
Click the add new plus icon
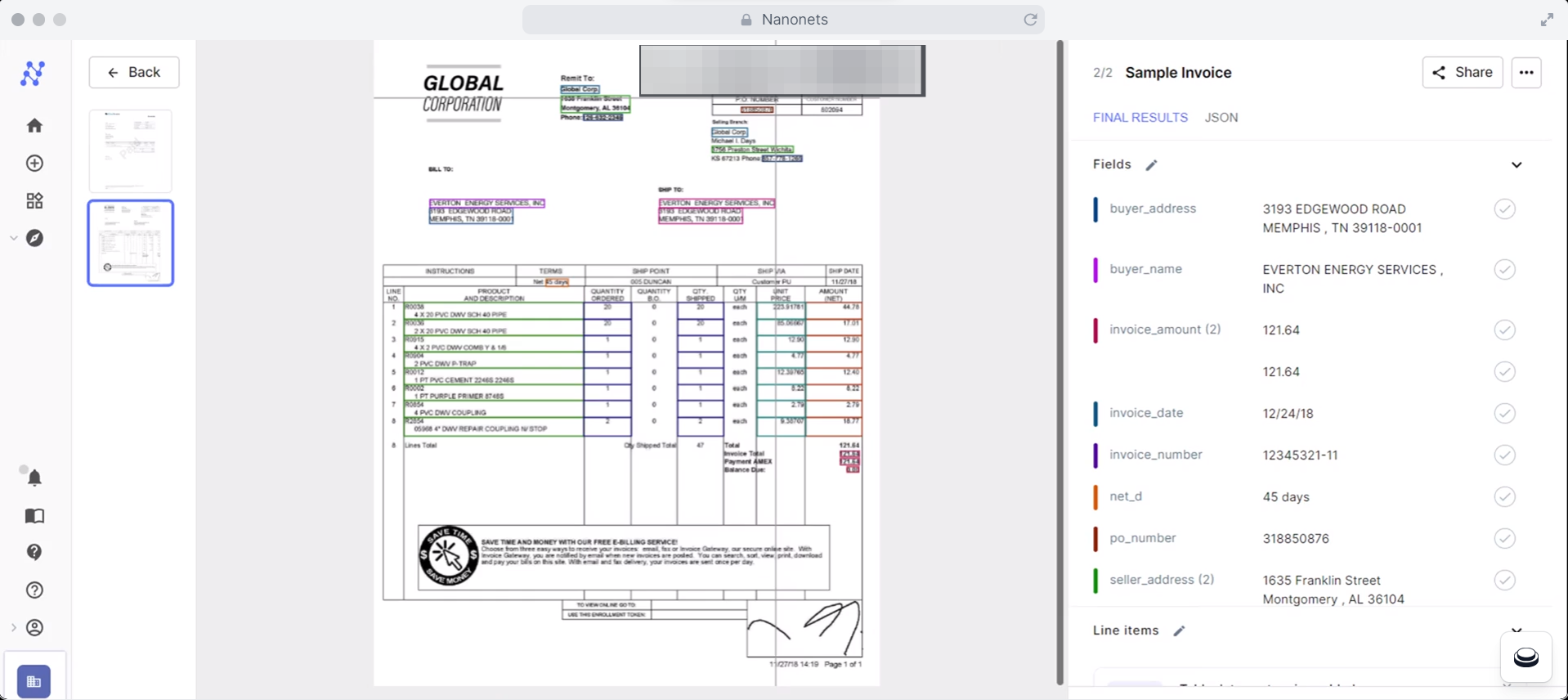pos(34,164)
